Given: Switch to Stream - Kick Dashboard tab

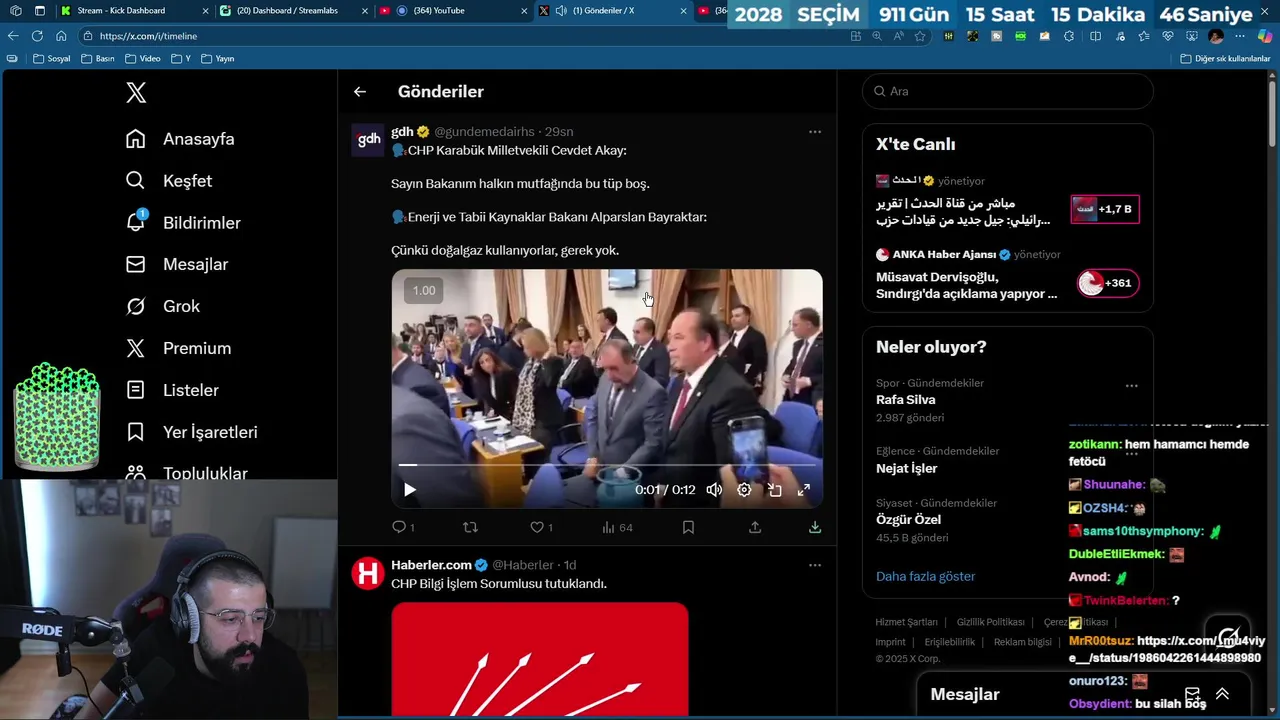Looking at the screenshot, I should [134, 11].
